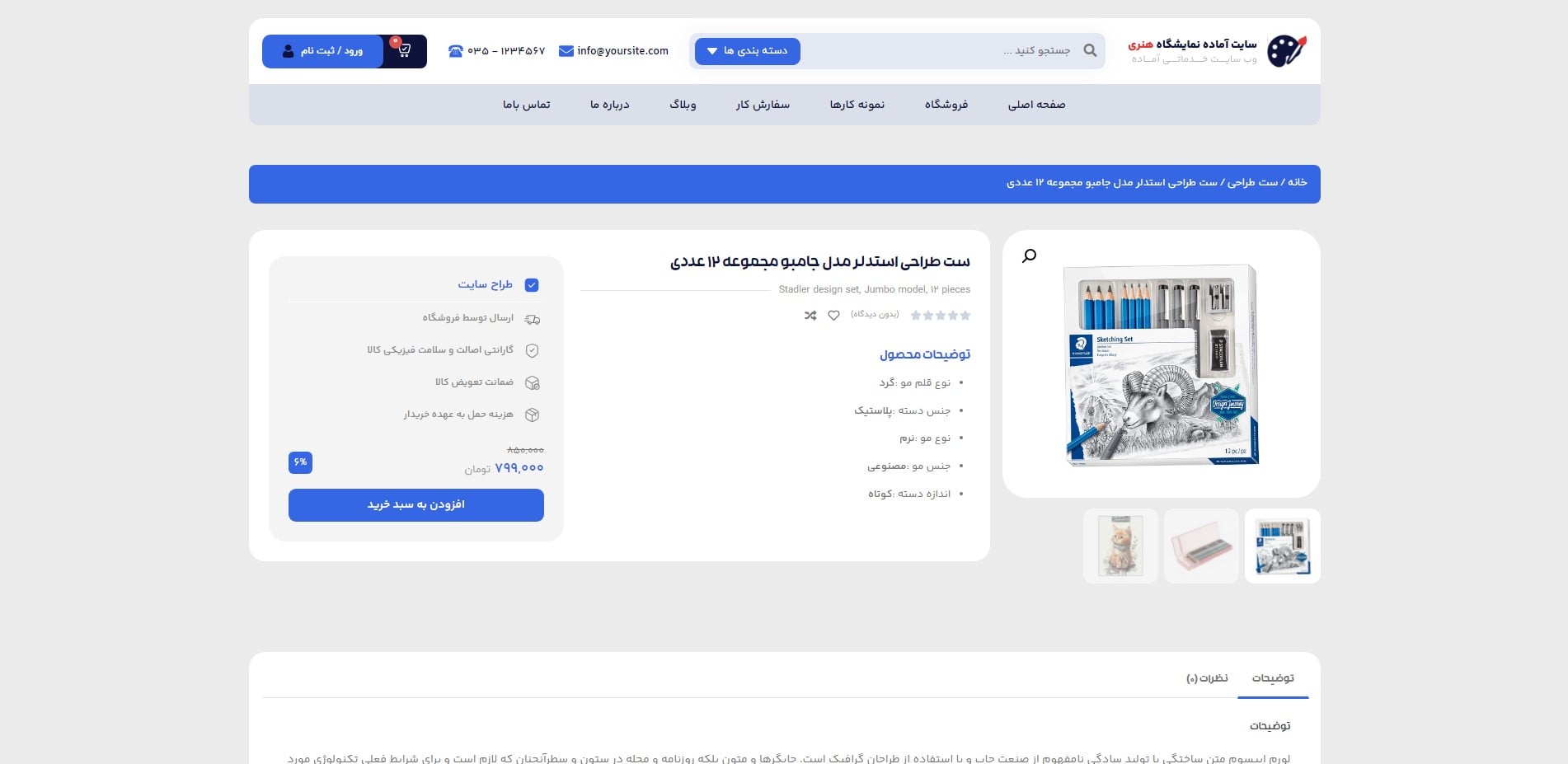Click the shipping cost package icon

(x=533, y=415)
